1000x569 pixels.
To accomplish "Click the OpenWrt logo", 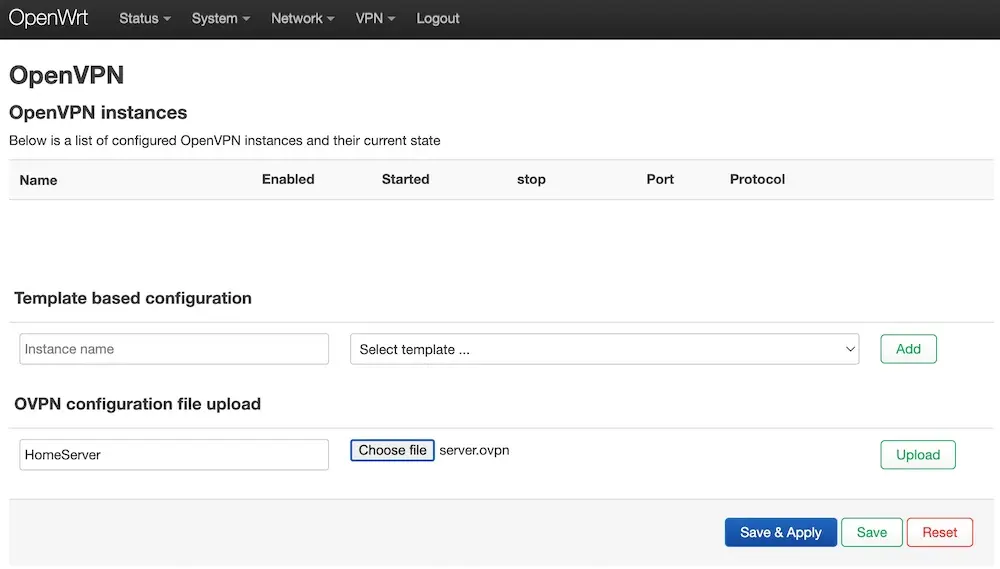I will [48, 18].
